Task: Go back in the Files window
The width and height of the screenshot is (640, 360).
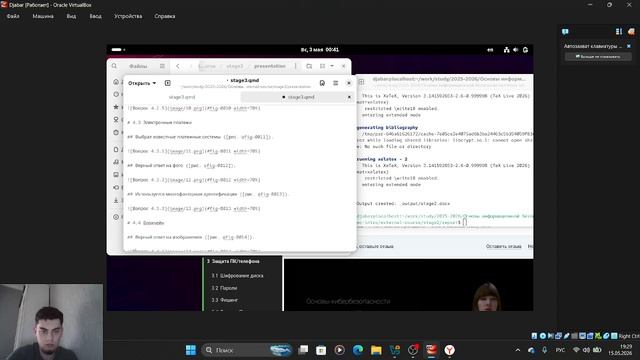Action: tap(178, 66)
